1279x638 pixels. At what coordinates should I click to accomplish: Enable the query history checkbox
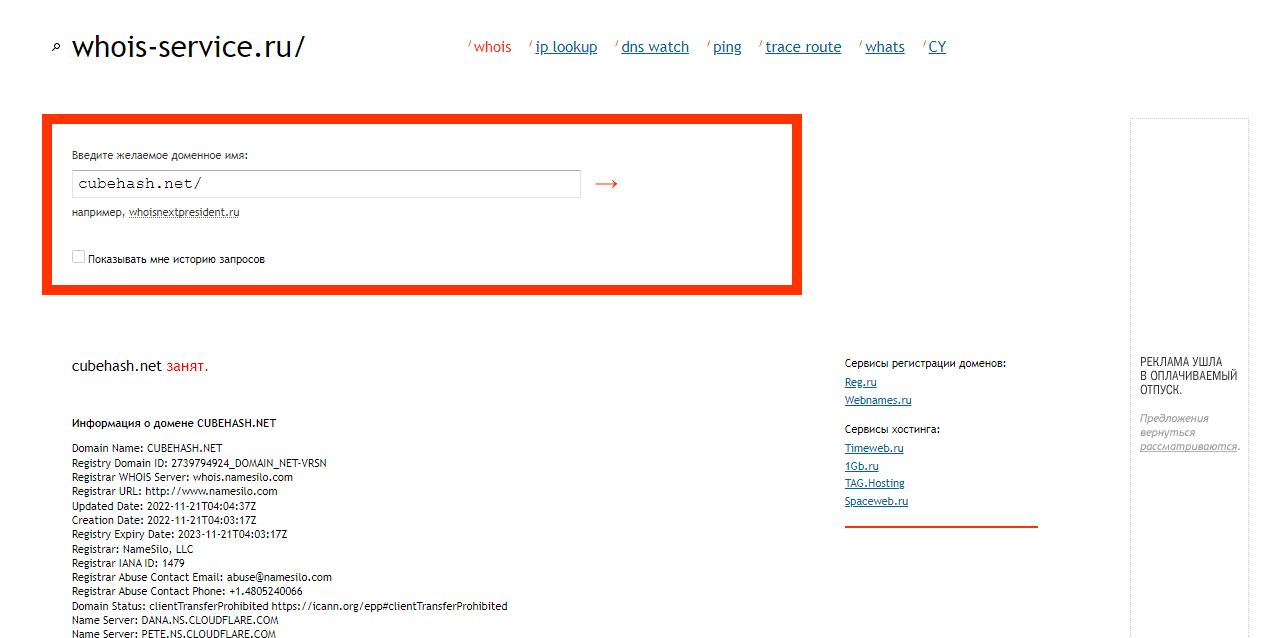(x=79, y=258)
